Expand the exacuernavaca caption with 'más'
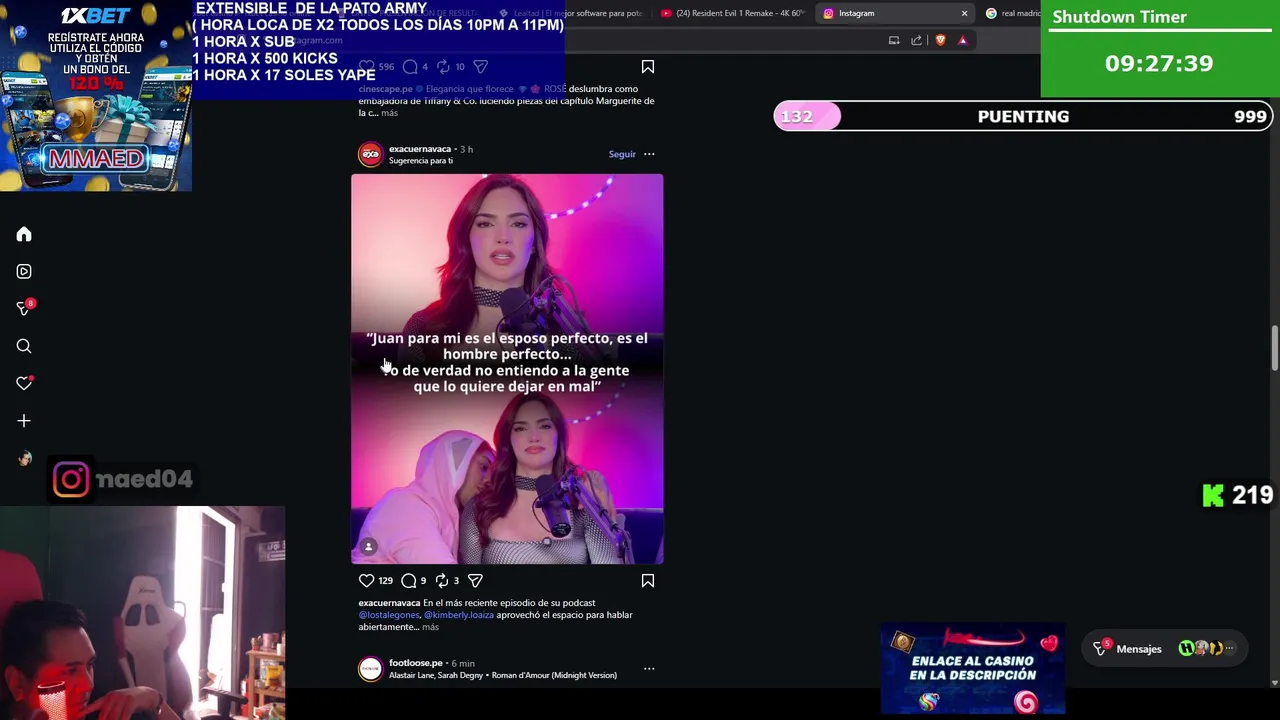1280x720 pixels. (x=430, y=627)
